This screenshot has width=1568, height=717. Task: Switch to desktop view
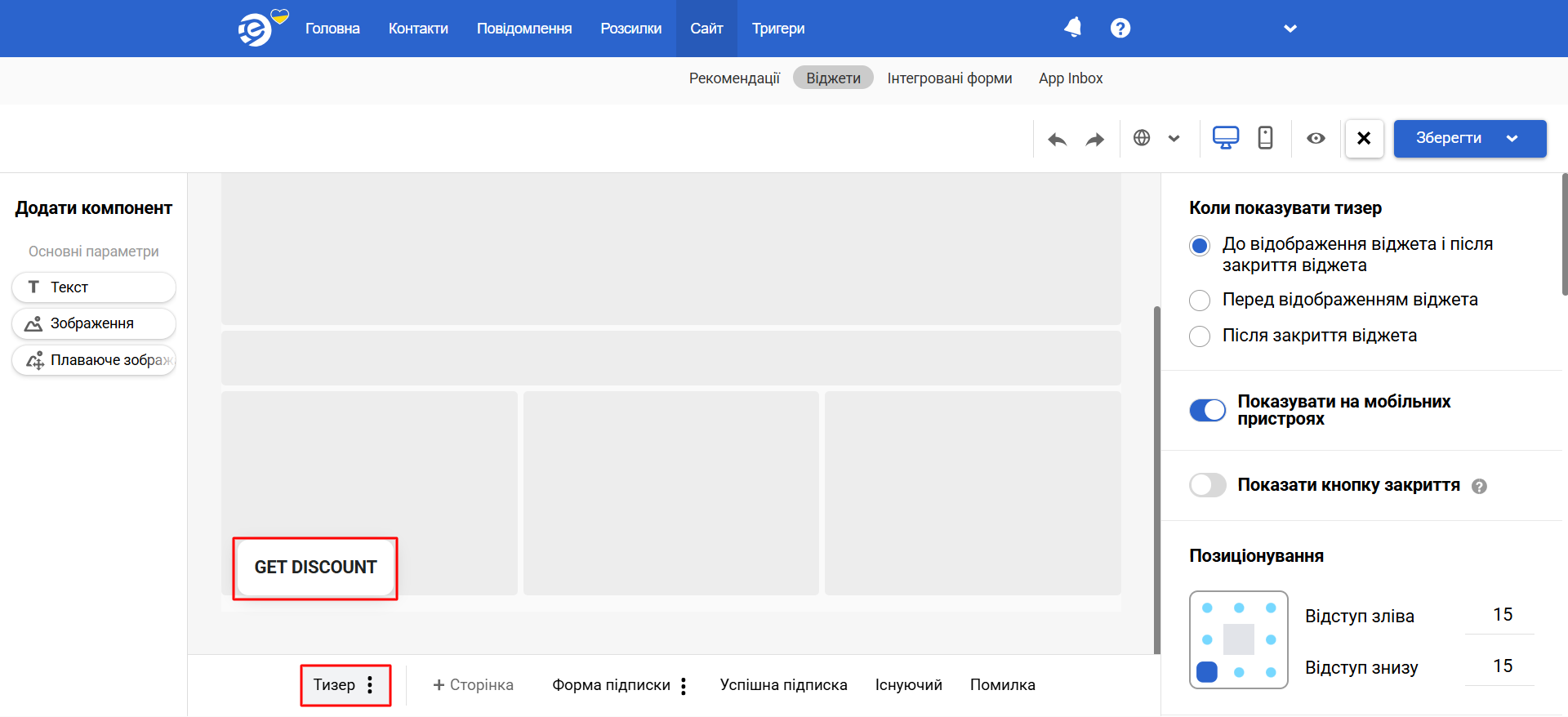point(1226,138)
